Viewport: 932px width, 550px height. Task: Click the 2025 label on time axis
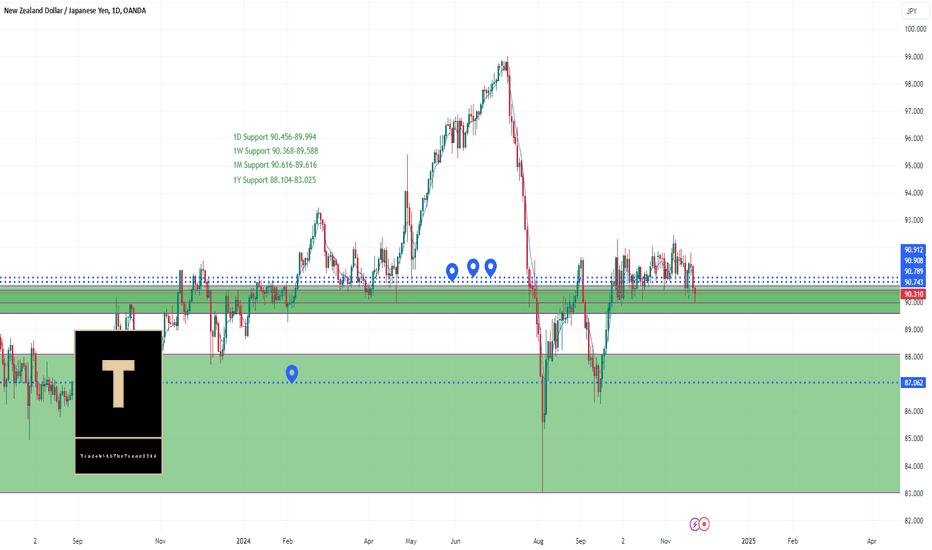(748, 541)
